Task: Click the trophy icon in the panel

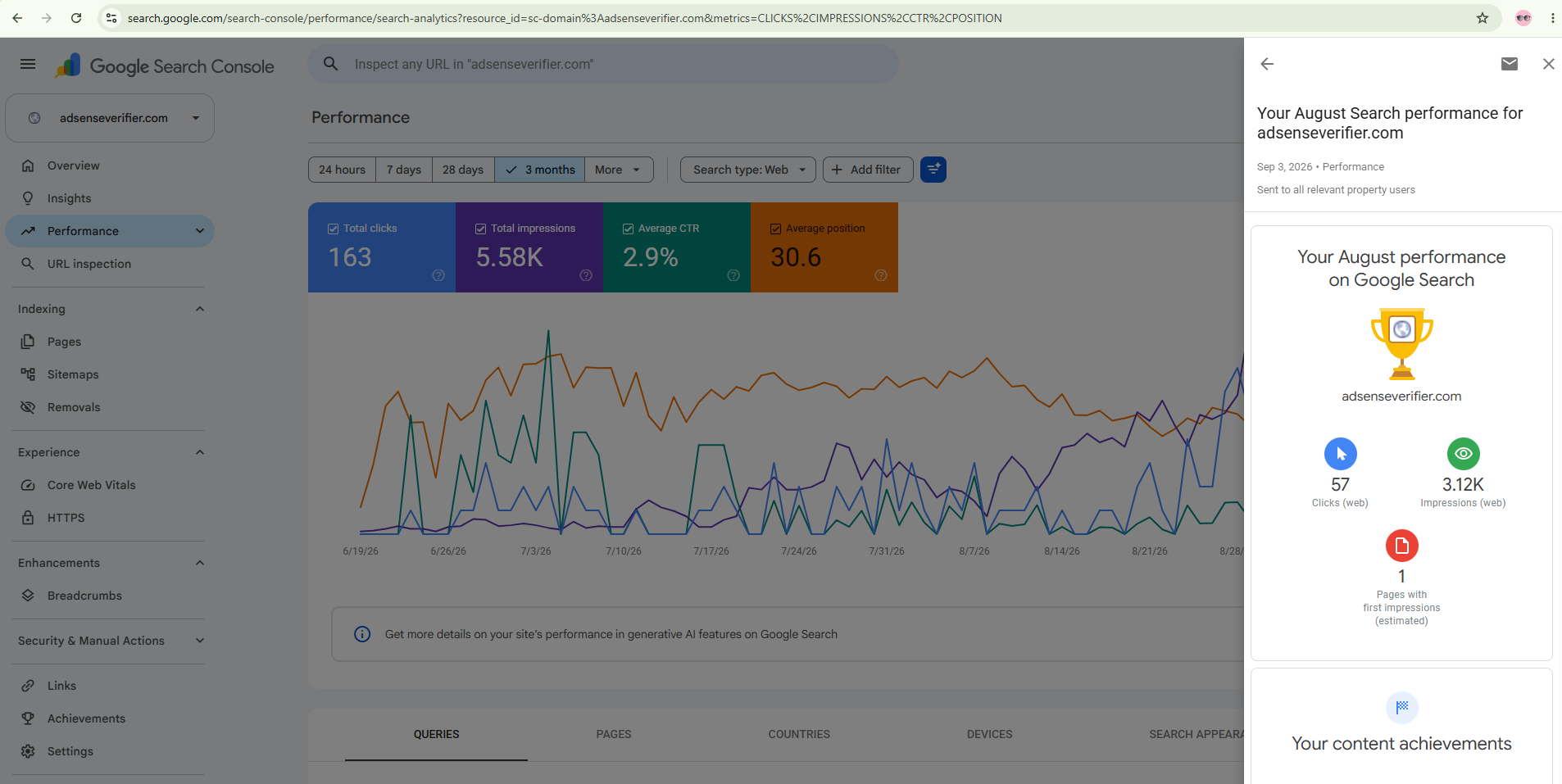Action: (x=1402, y=344)
